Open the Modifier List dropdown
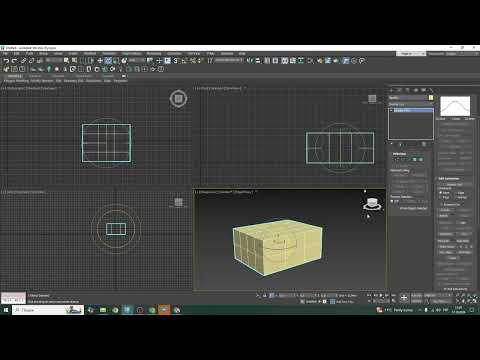This screenshot has height=360, width=480. [410, 104]
